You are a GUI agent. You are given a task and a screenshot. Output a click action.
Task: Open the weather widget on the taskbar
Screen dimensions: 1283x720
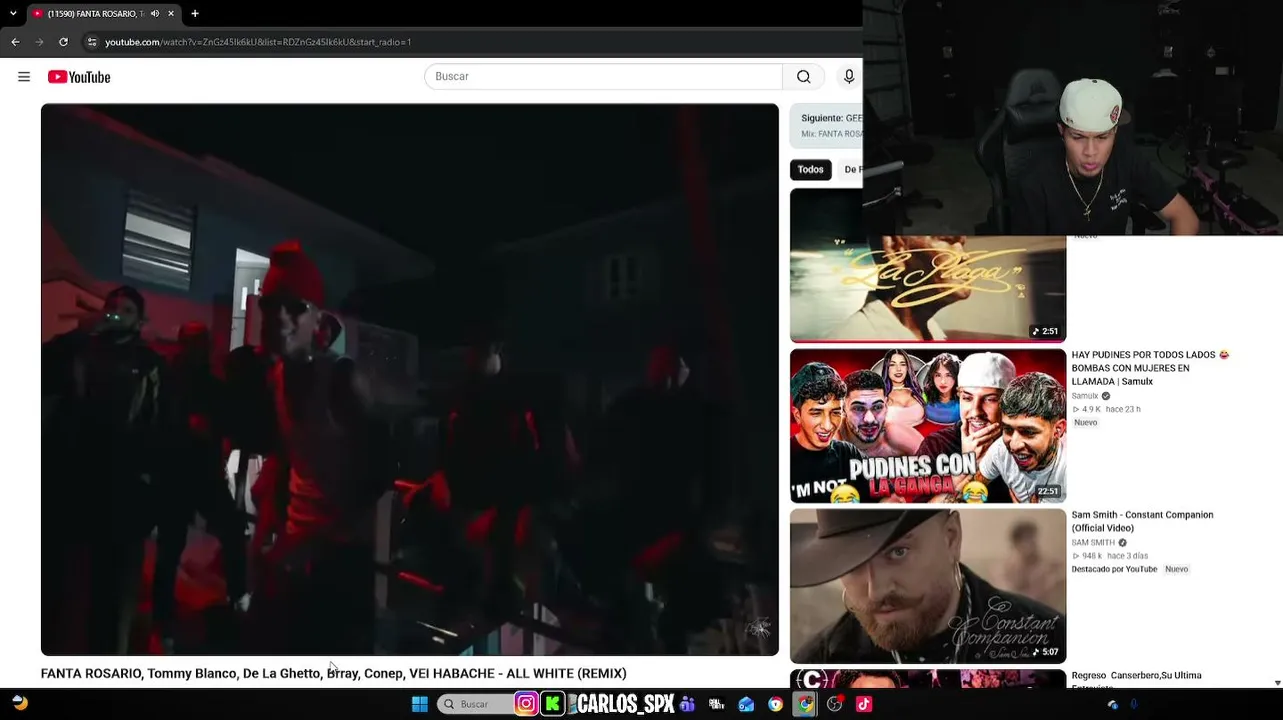[20, 704]
